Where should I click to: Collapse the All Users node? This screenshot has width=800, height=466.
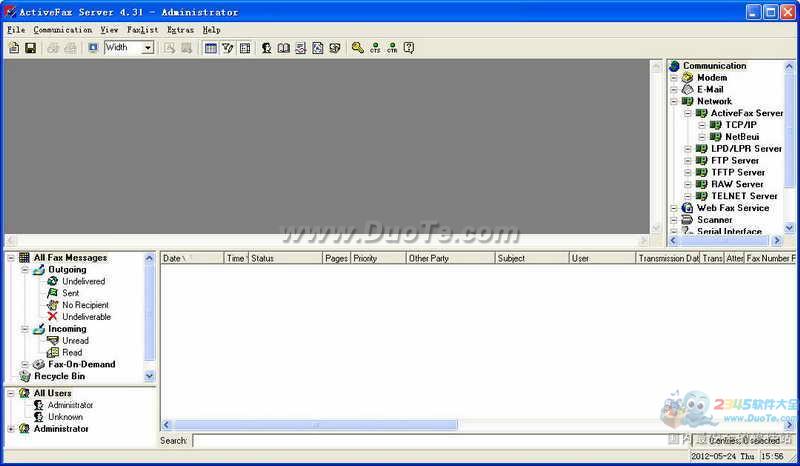[11, 393]
